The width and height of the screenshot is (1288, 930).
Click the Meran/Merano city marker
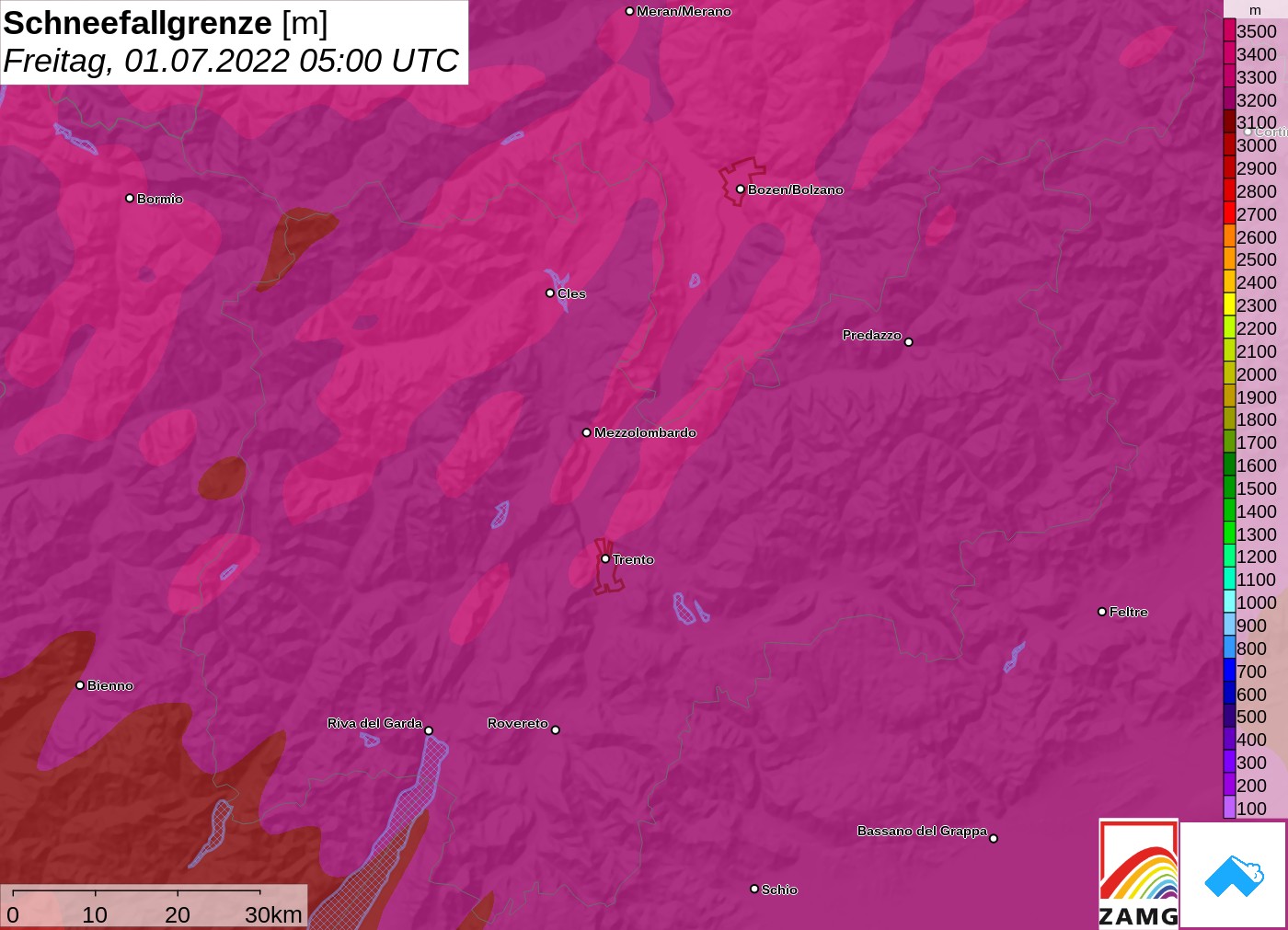pos(629,11)
